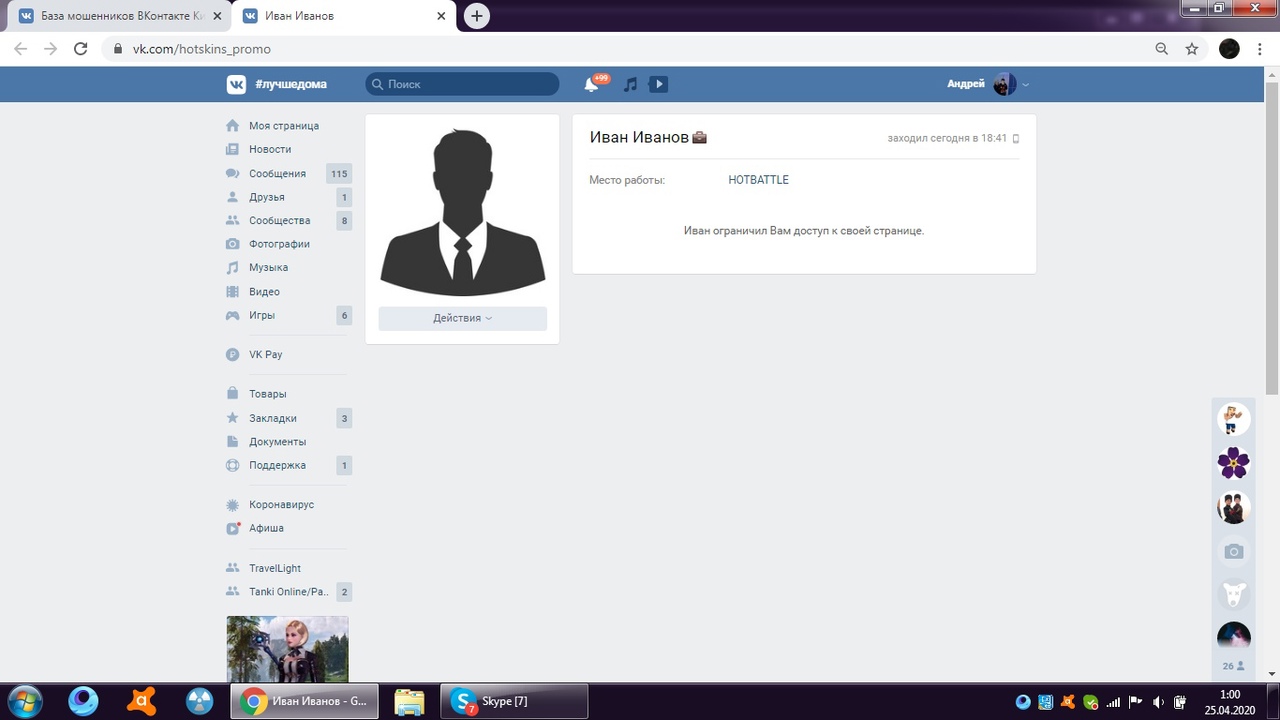Open the camera icon in the right sidebar
The height and width of the screenshot is (720, 1280).
(x=1233, y=551)
